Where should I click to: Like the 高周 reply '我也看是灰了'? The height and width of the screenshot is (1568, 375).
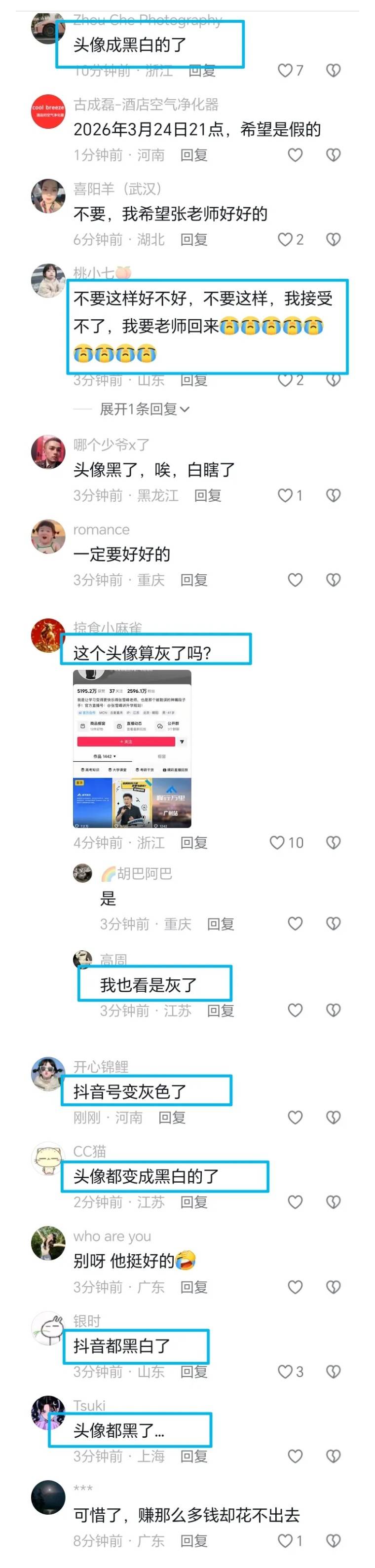pyautogui.click(x=295, y=1010)
